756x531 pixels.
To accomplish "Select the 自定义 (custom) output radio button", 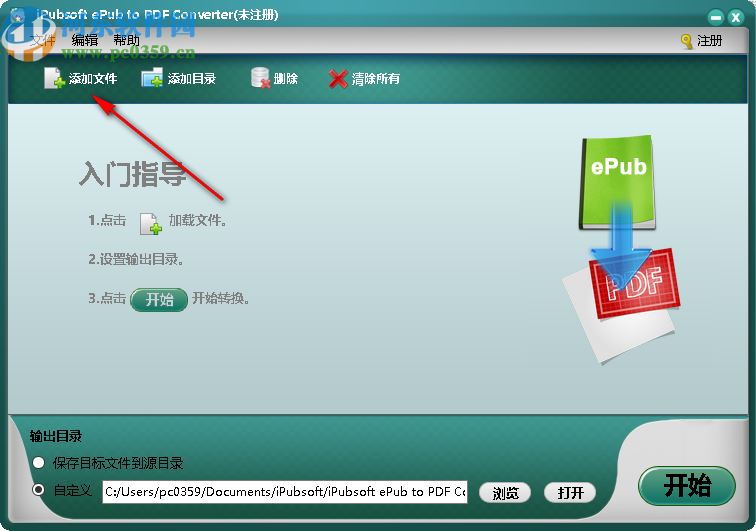I will pyautogui.click(x=39, y=490).
